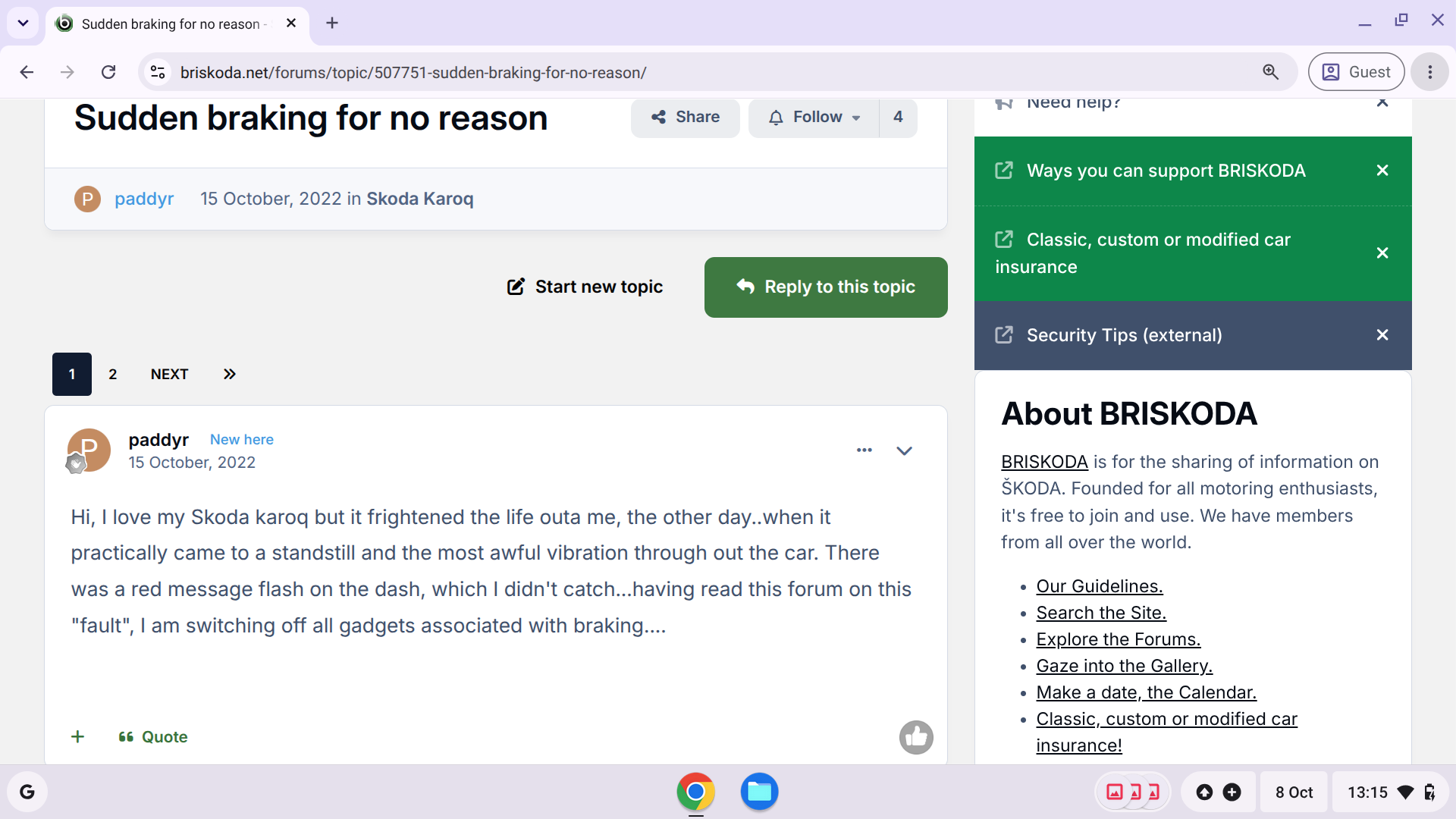Open the Google launcher in the shelf
Screen dimensions: 1456x819
[27, 792]
